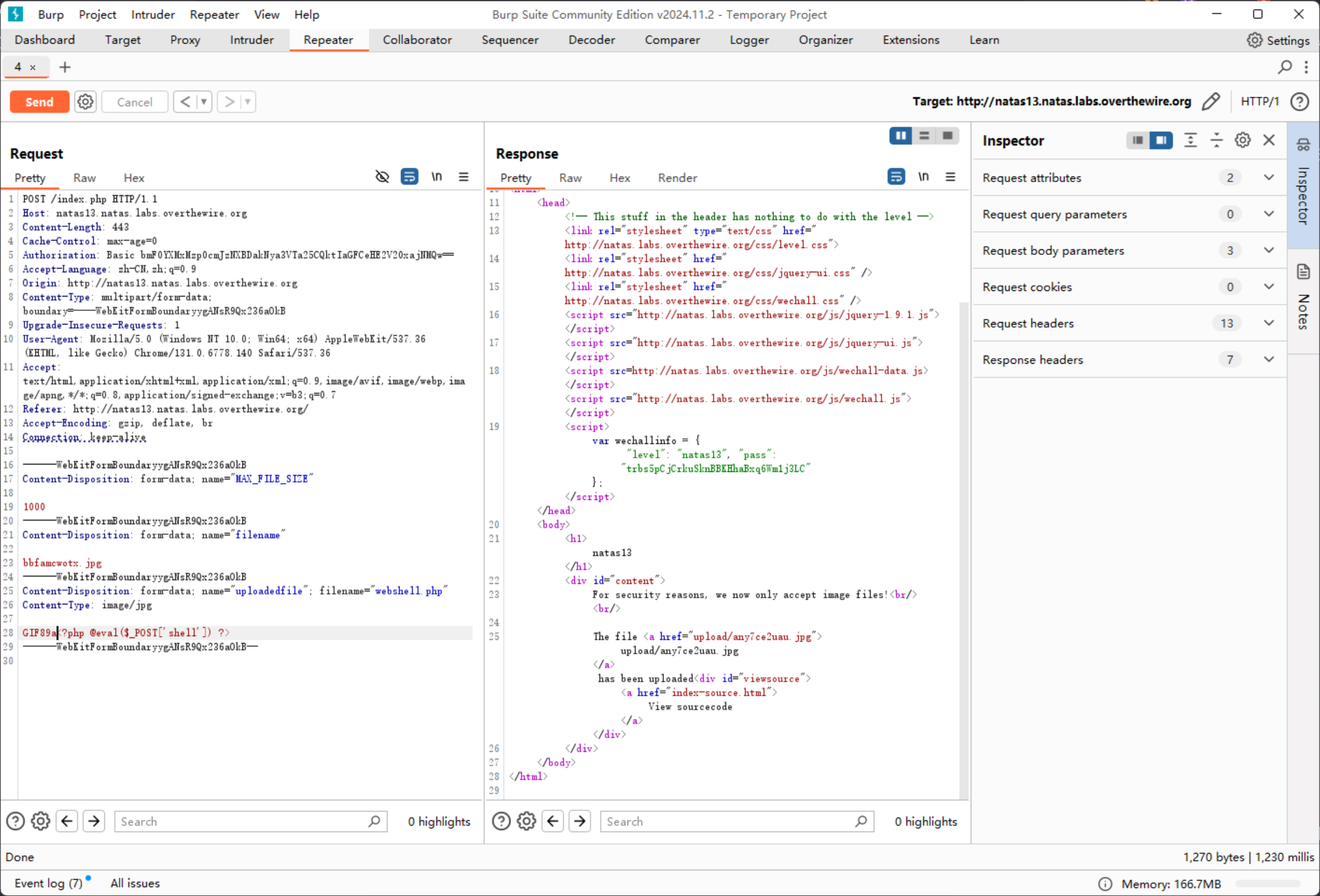
Task: Select side-by-side split layout view
Action: pos(900,136)
